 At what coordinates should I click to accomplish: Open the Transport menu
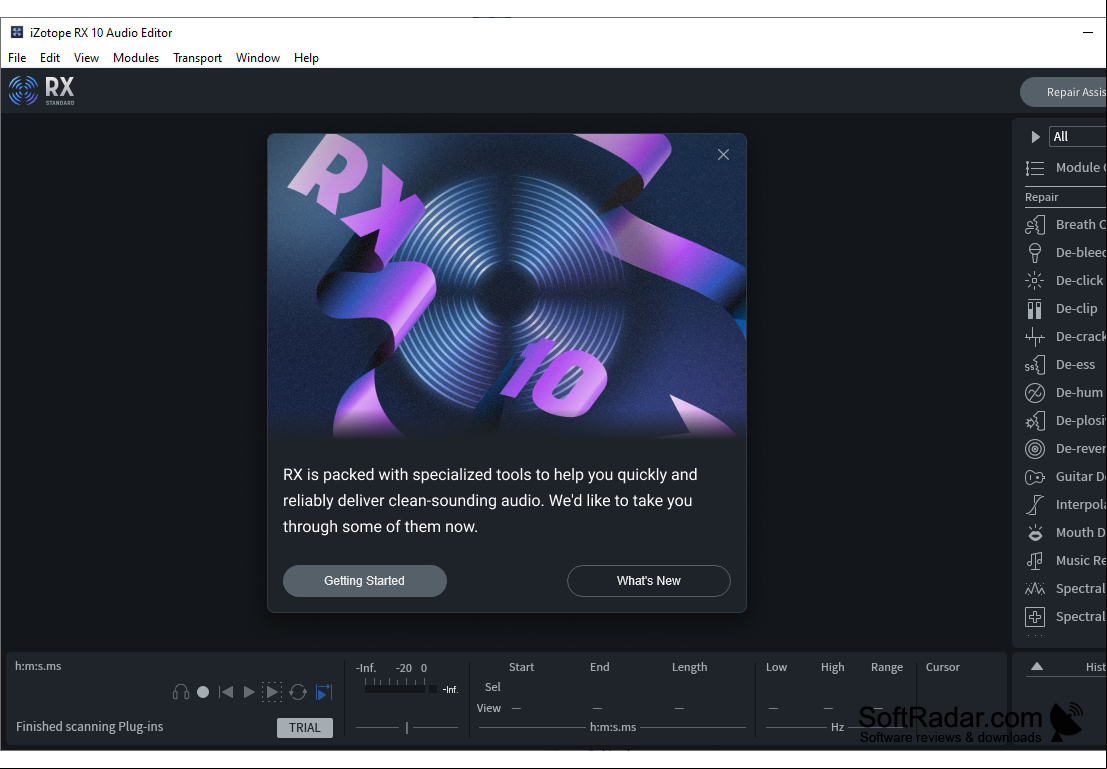pyautogui.click(x=197, y=58)
